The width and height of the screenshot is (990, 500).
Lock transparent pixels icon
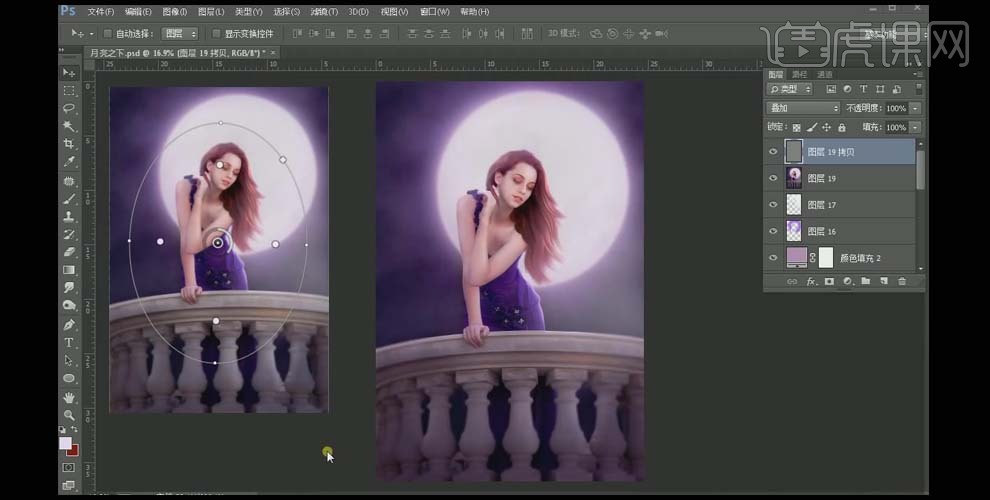pos(796,128)
